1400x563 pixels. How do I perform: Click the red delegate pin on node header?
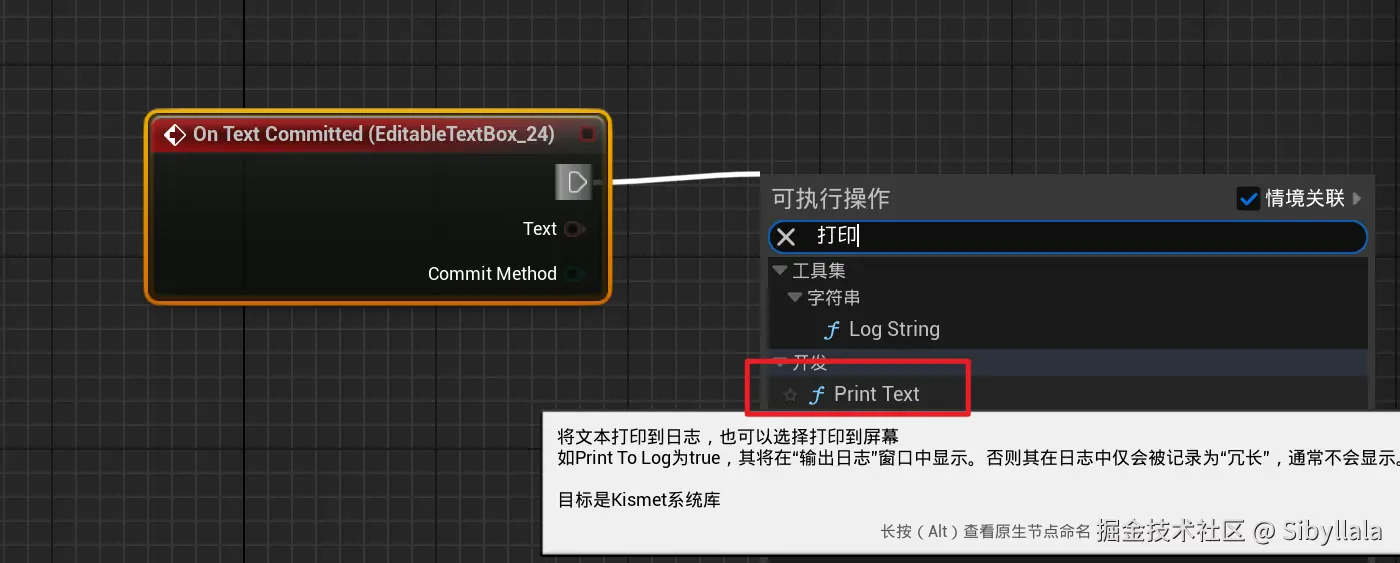point(587,134)
